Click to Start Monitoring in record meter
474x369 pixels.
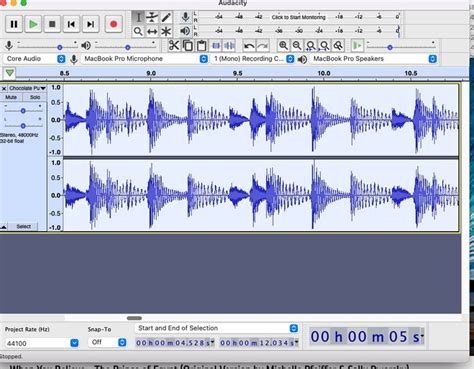298,17
